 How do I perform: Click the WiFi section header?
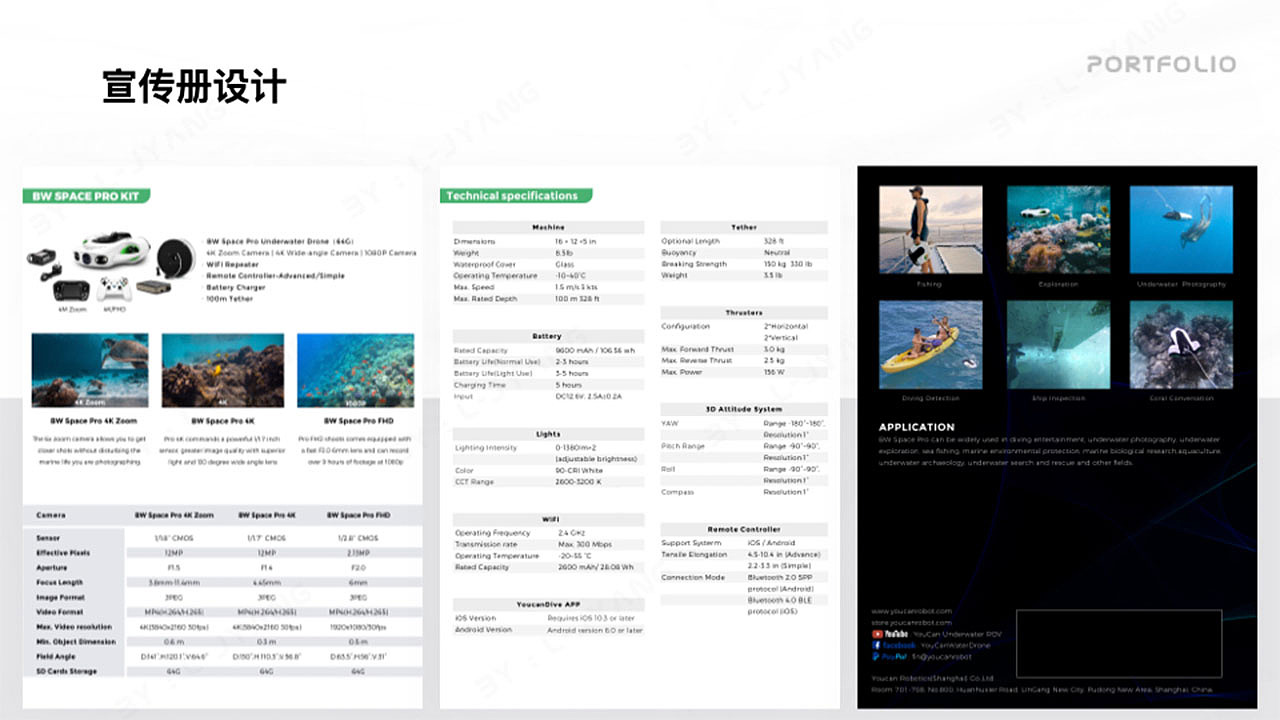(x=548, y=520)
